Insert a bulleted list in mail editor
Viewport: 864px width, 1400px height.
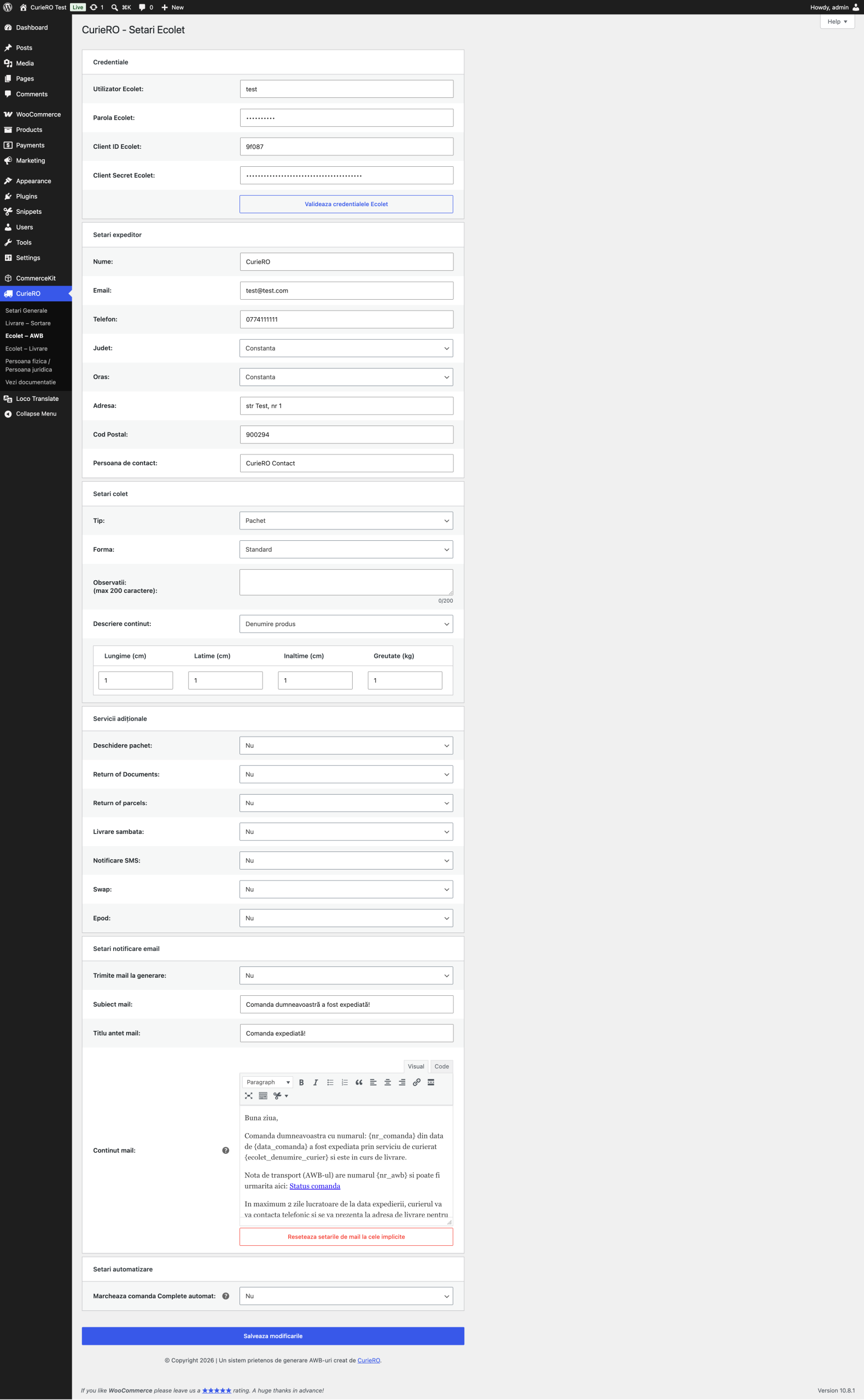click(330, 1082)
